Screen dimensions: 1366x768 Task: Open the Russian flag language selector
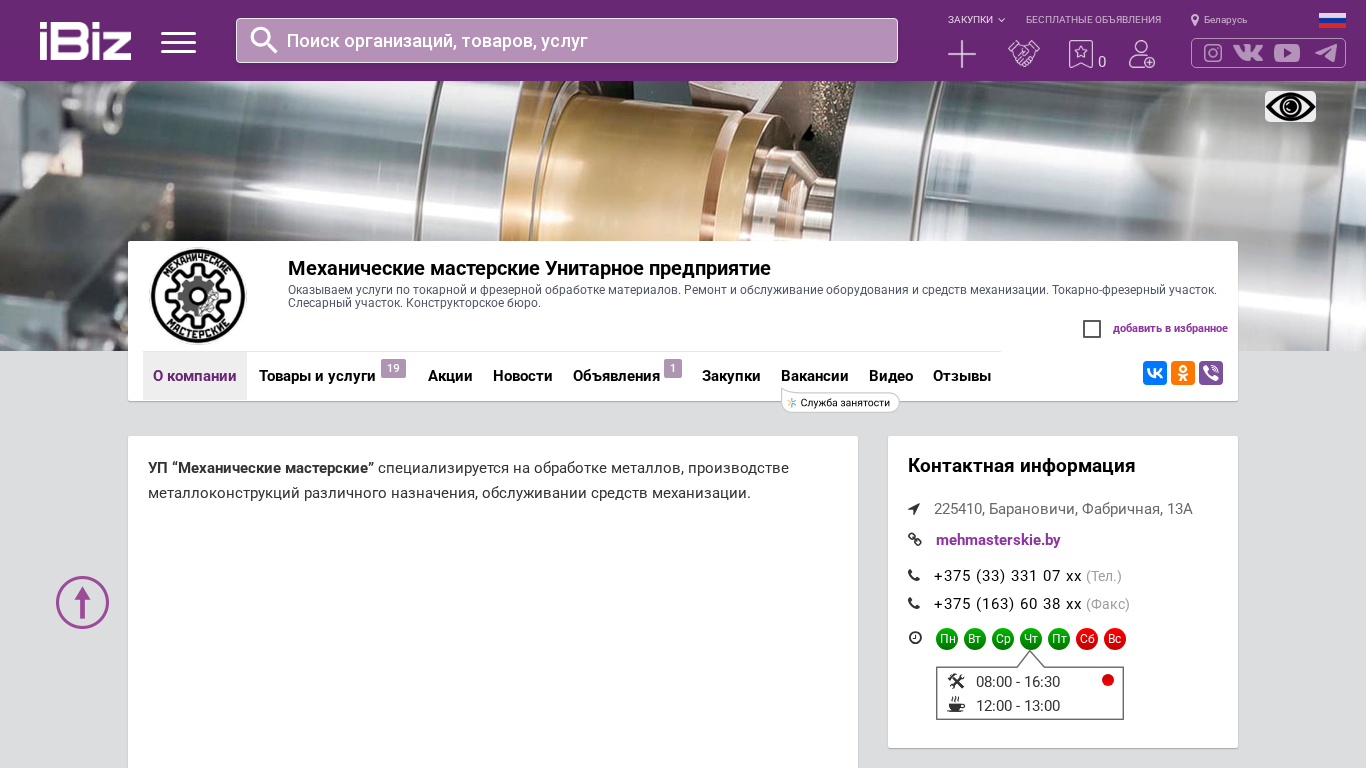[x=1332, y=20]
